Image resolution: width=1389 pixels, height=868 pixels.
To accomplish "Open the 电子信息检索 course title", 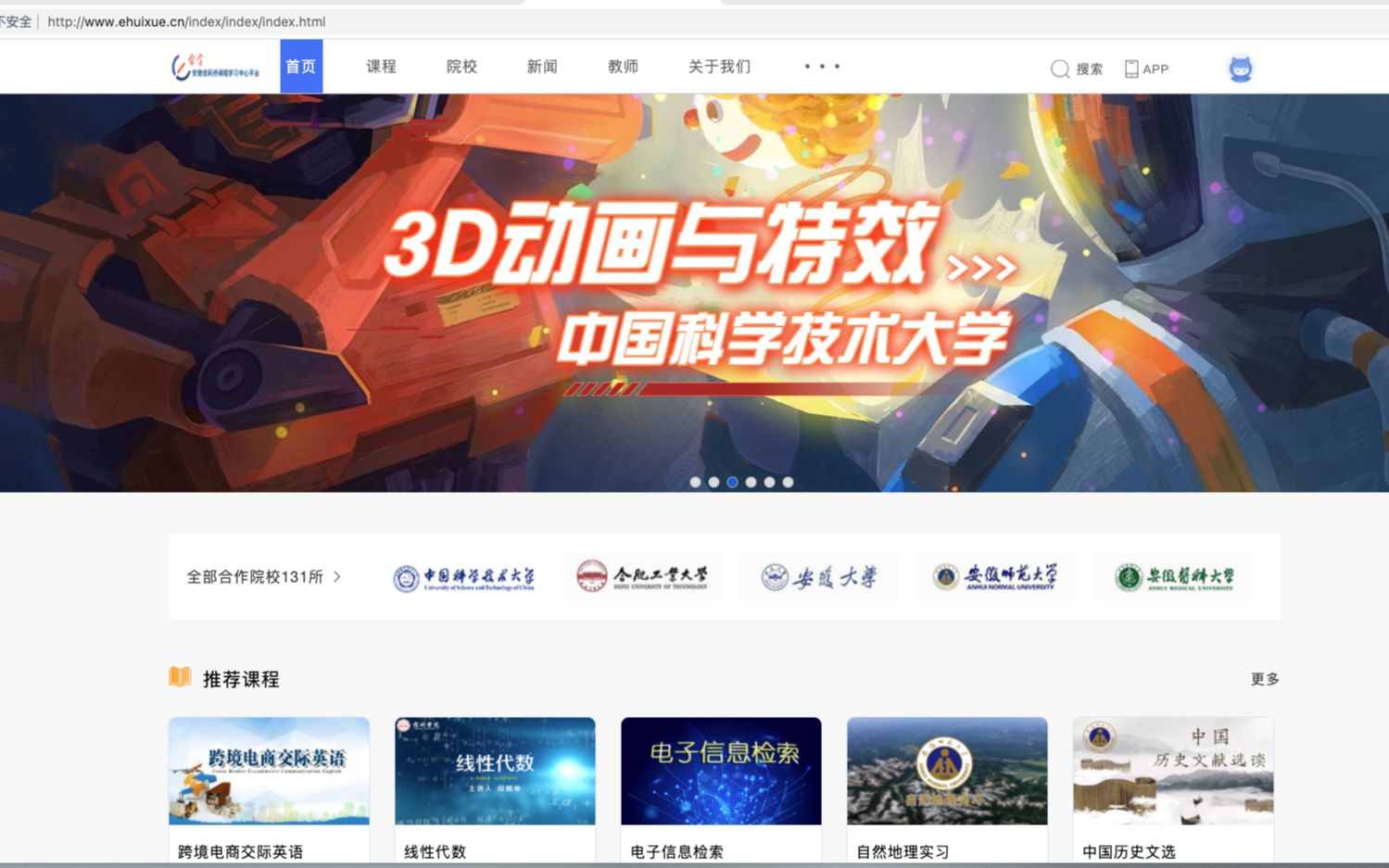I will click(676, 851).
